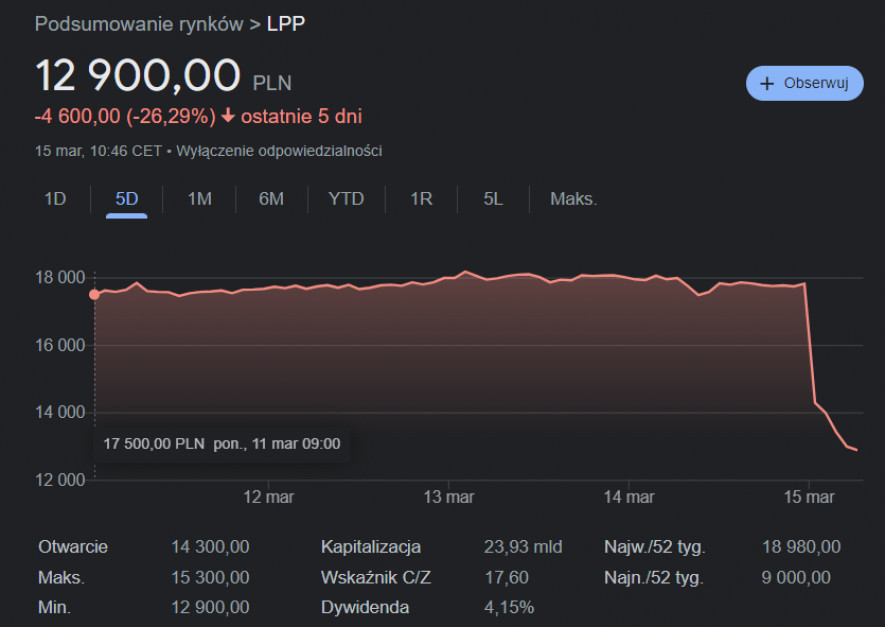Click the 52-week high value 18 980,00

[801, 546]
